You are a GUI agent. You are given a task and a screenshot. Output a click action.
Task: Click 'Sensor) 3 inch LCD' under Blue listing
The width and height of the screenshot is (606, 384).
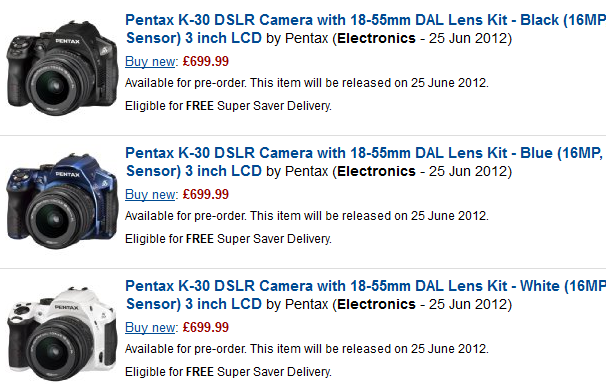(x=194, y=171)
